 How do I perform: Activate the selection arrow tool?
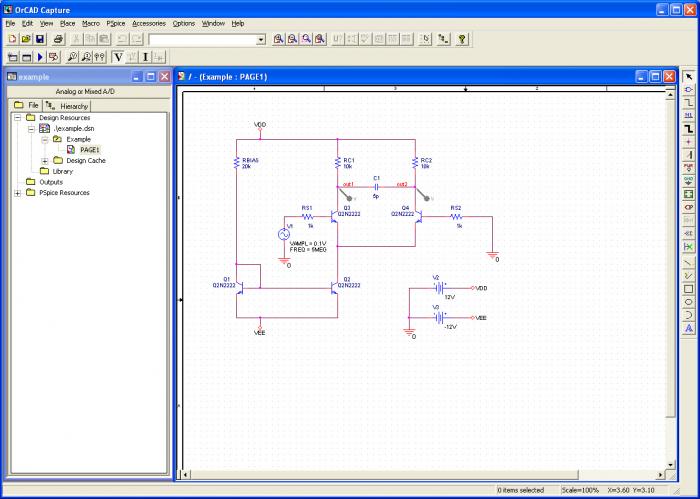(x=689, y=76)
